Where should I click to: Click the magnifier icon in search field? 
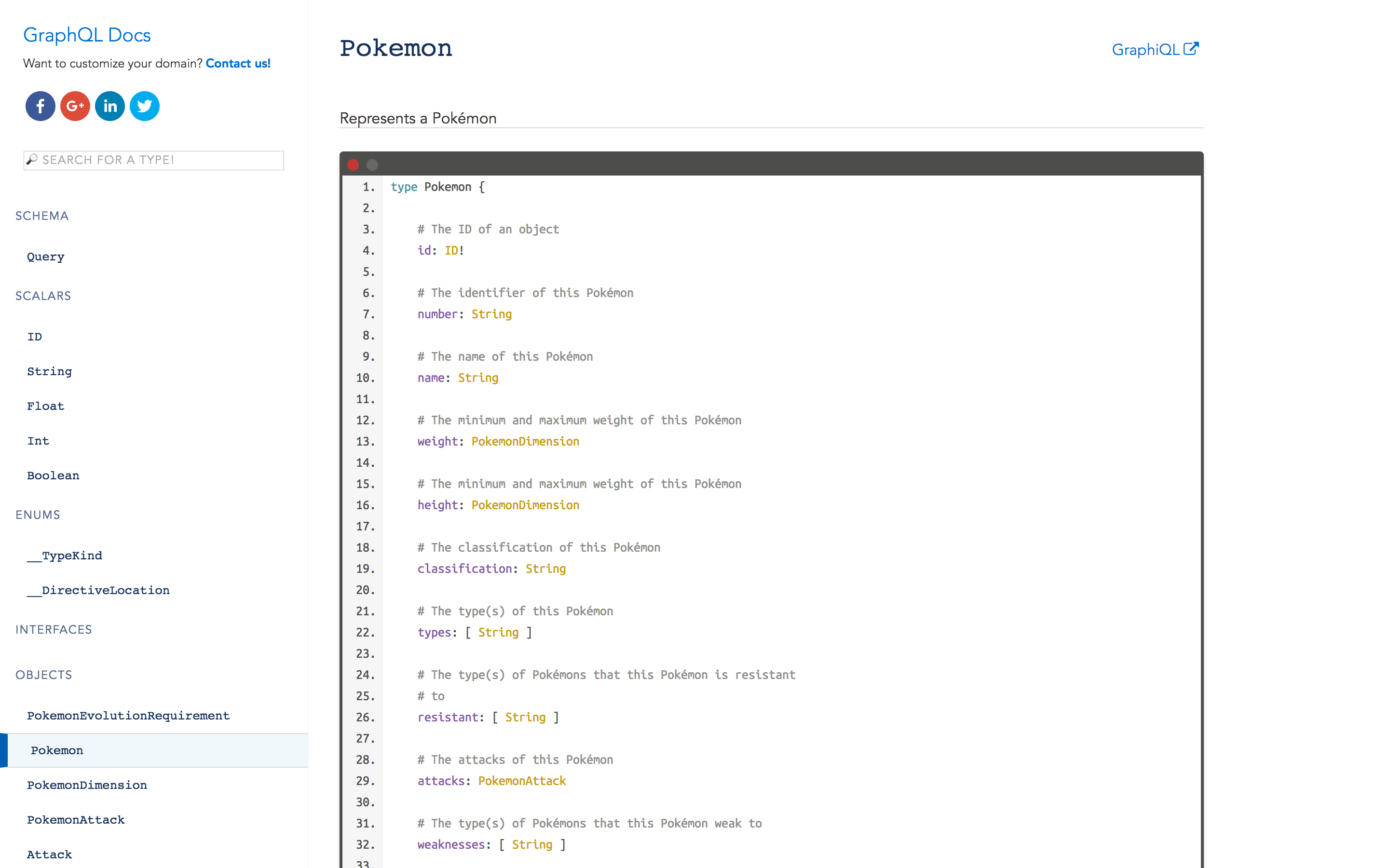click(32, 160)
